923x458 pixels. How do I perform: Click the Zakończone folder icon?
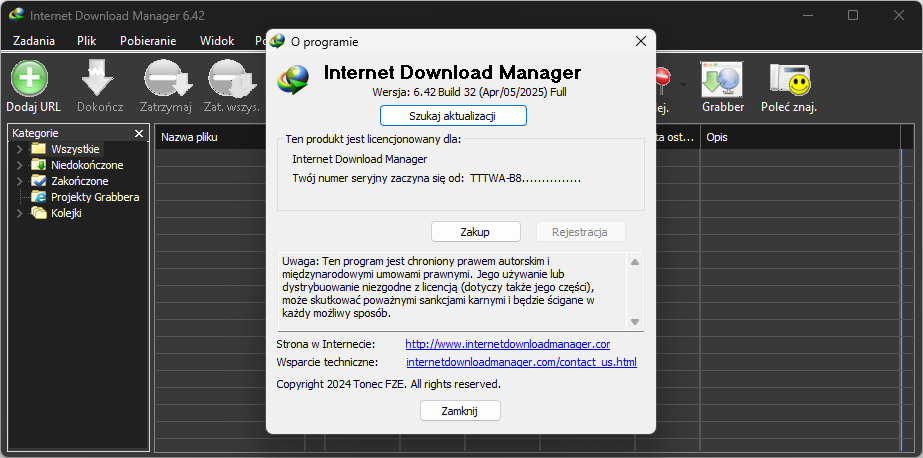pos(38,181)
